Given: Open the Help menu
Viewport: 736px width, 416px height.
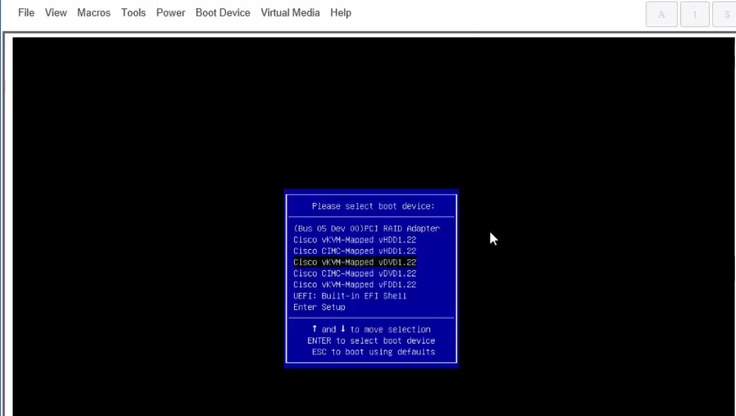Looking at the screenshot, I should pyautogui.click(x=340, y=13).
